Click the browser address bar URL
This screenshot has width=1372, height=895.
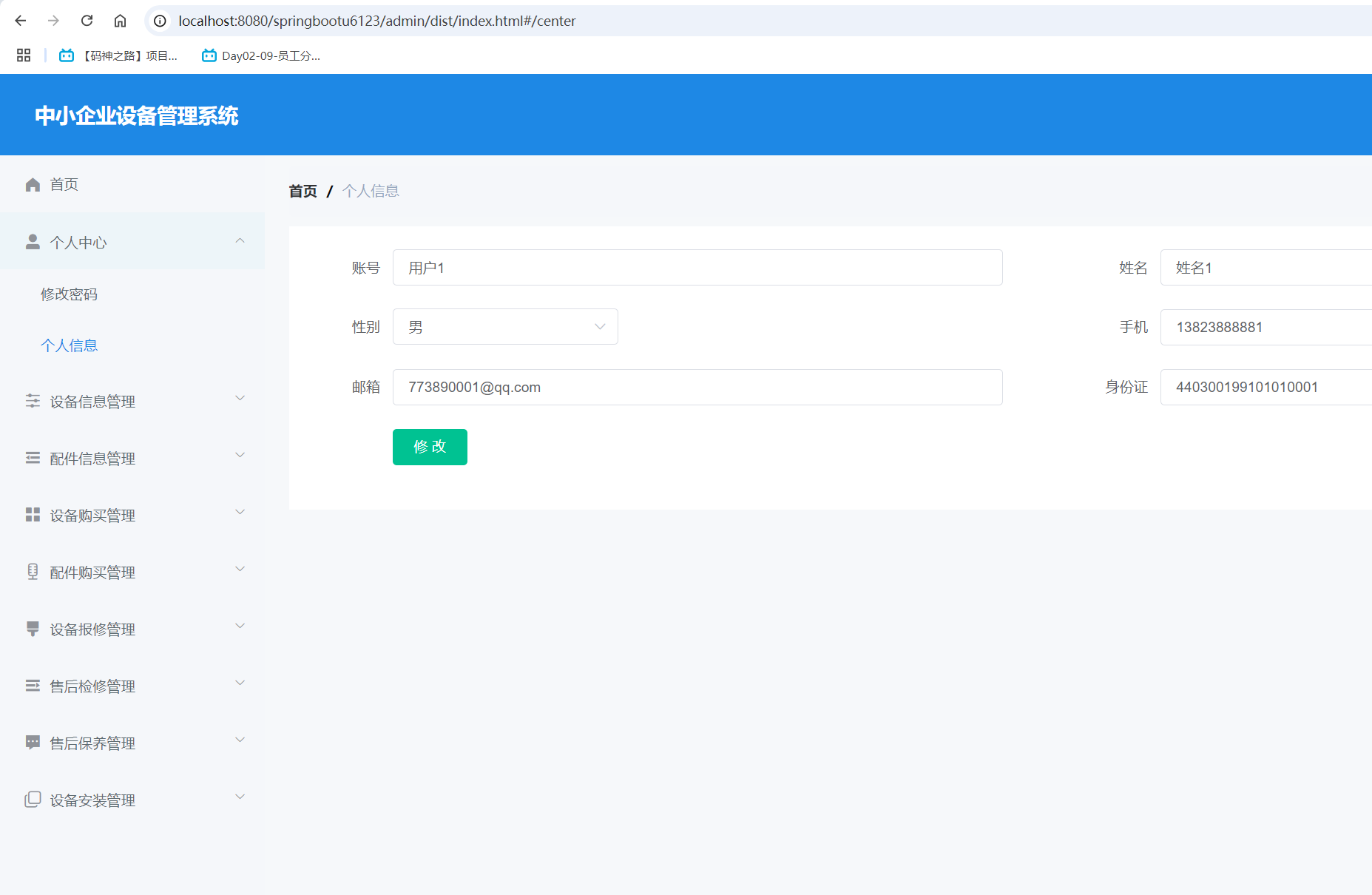[x=377, y=21]
